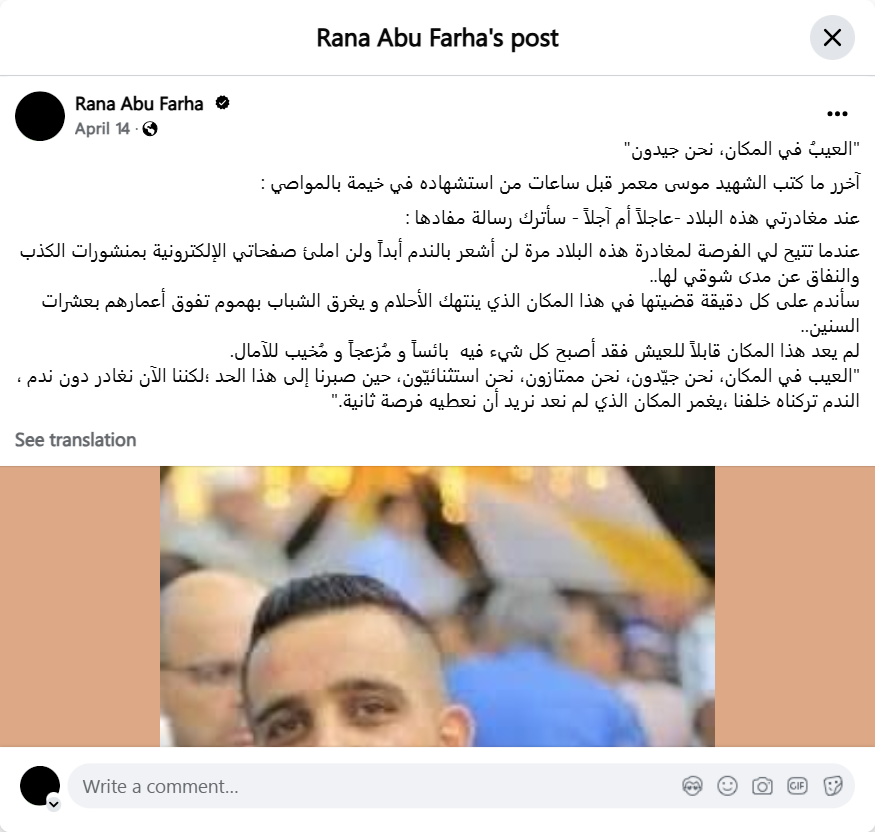This screenshot has height=832, width=875.
Task: Open the attached post photo
Action: coord(437,607)
